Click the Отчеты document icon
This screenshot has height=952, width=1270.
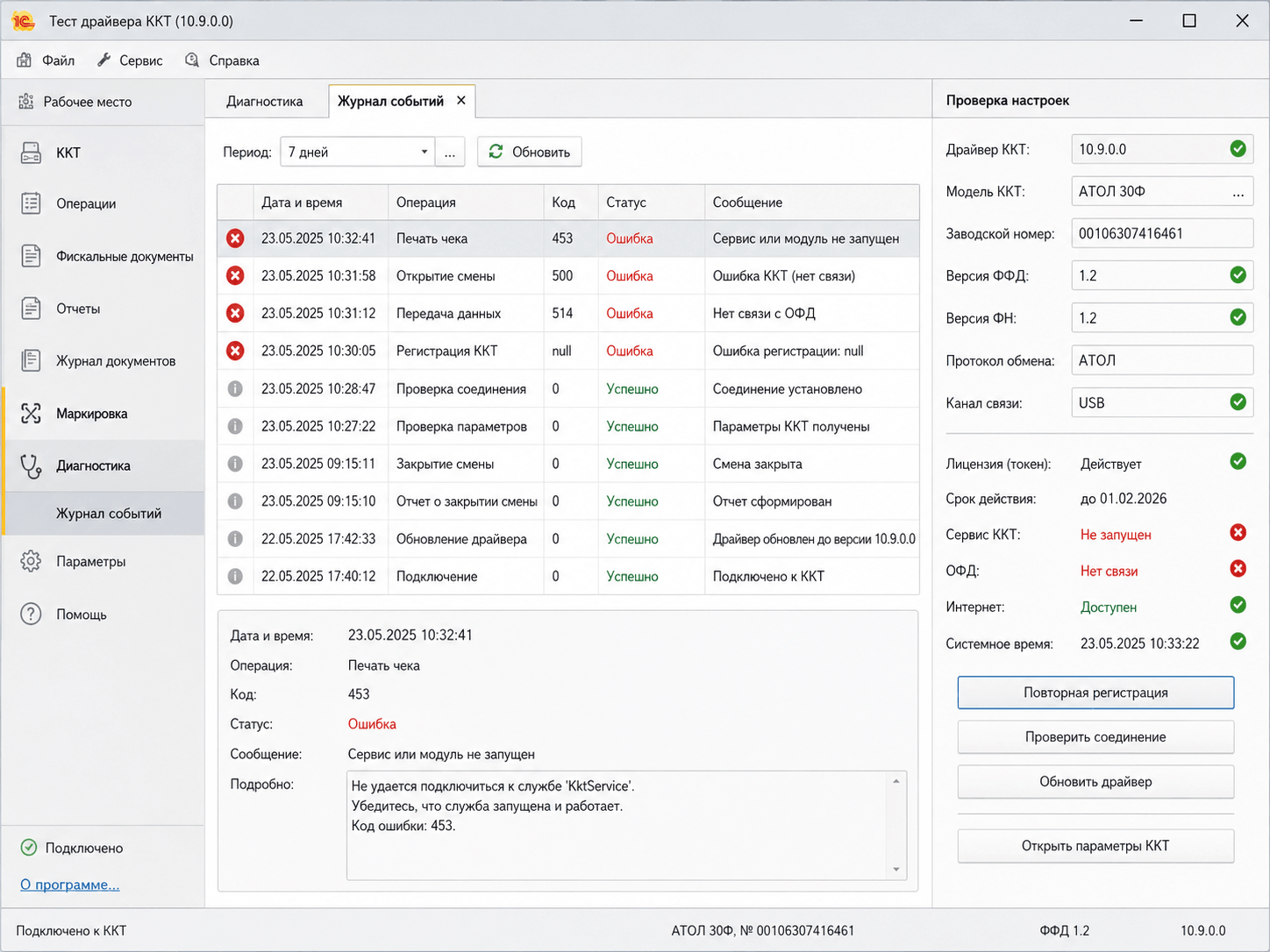click(31, 309)
